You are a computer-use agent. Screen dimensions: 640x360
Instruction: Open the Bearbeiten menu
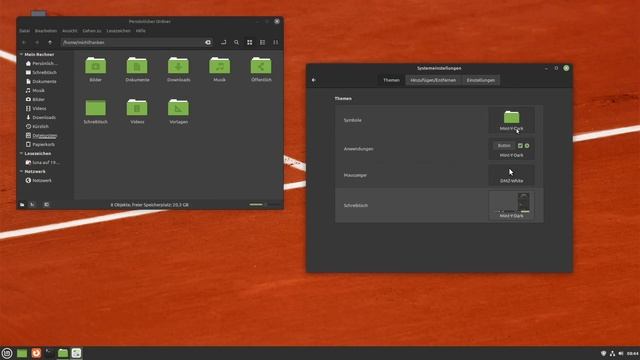46,31
